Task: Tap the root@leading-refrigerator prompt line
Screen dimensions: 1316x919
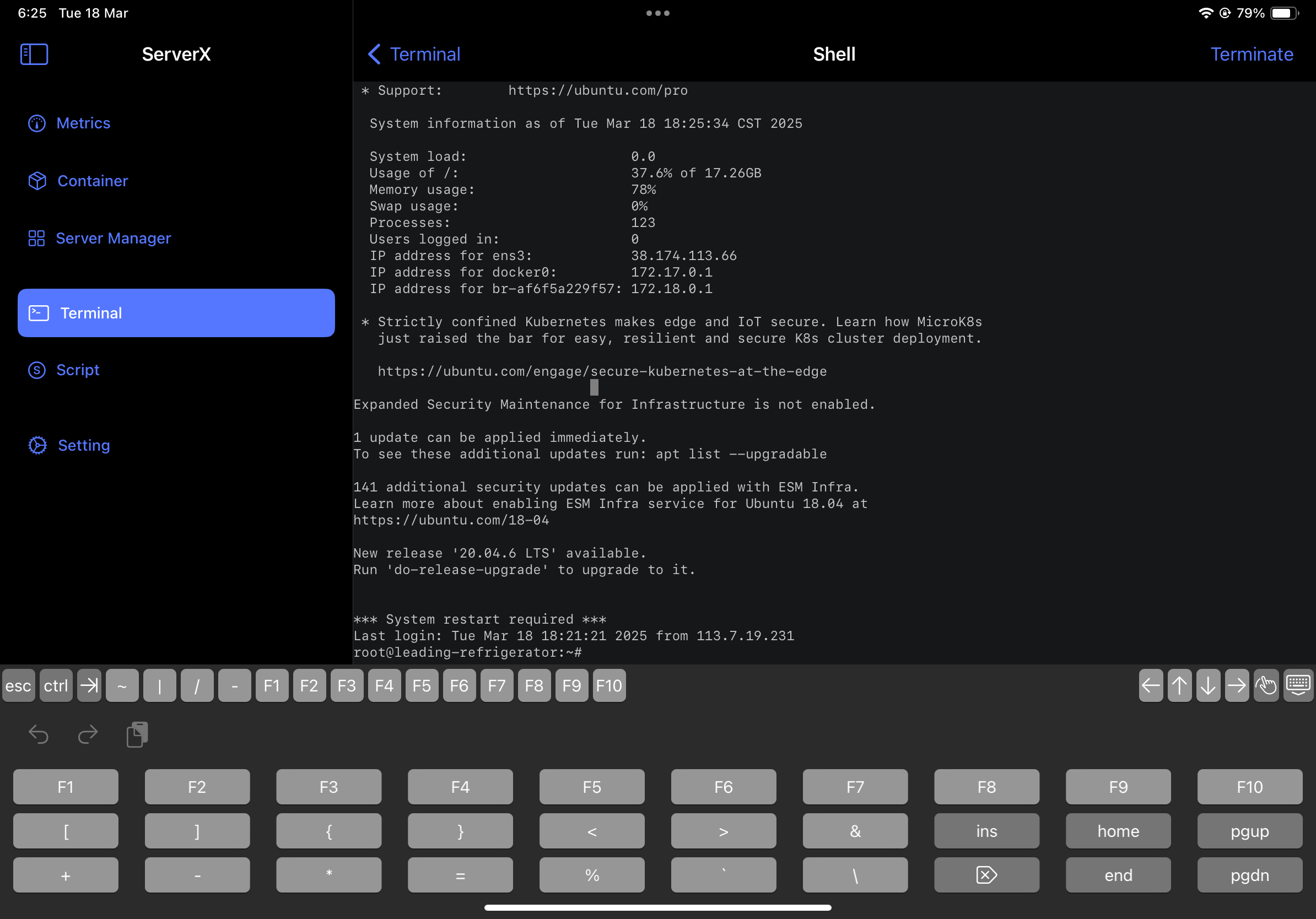Action: click(x=467, y=652)
